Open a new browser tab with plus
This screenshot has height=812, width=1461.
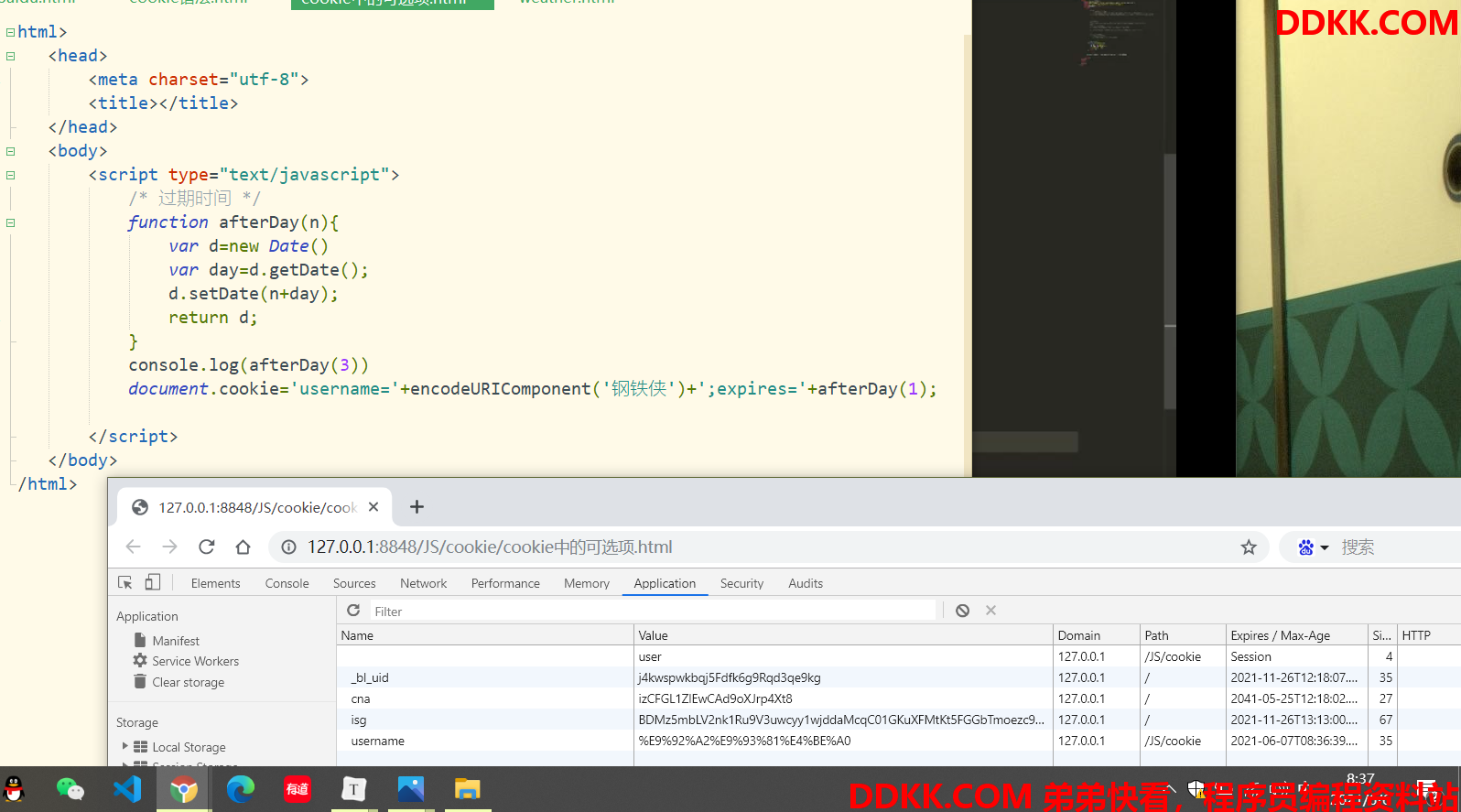point(417,507)
